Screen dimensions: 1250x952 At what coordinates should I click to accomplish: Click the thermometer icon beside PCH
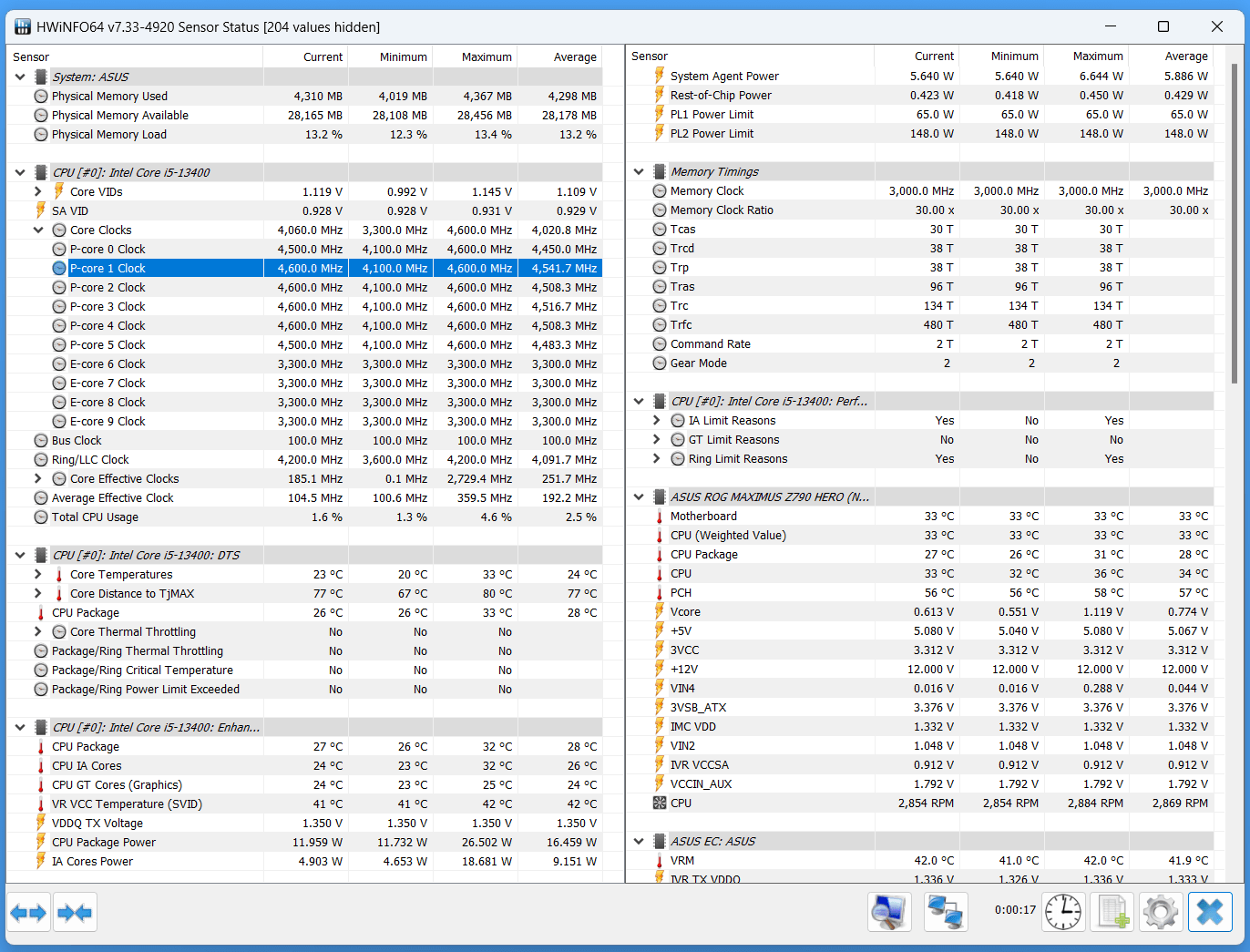tap(660, 593)
